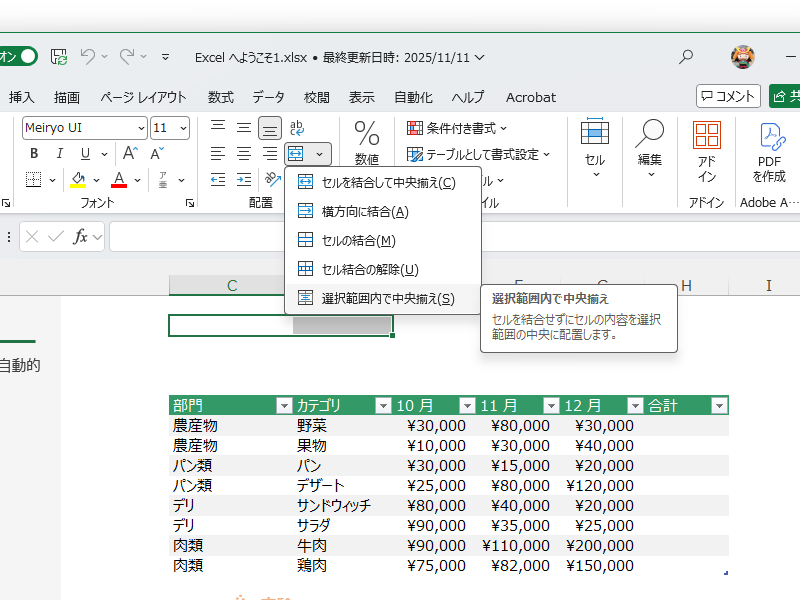Click the search magnifier in title bar

click(x=686, y=57)
